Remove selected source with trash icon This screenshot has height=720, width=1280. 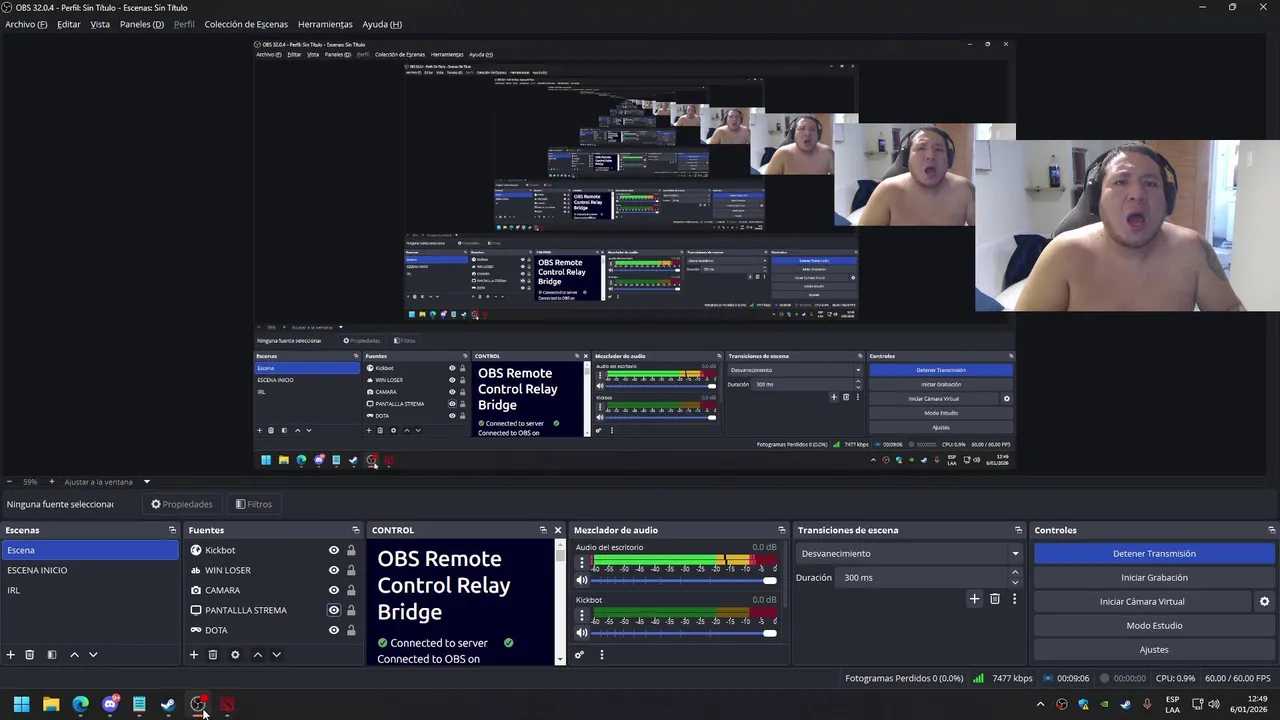tap(213, 655)
